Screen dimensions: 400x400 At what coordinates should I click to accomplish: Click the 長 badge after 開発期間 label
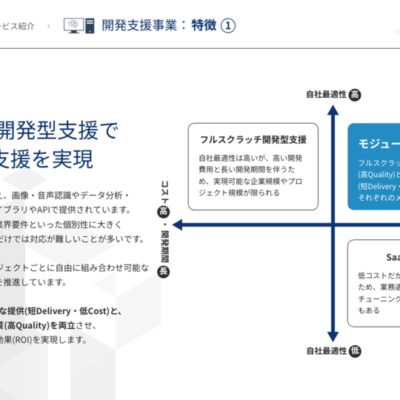point(163,272)
